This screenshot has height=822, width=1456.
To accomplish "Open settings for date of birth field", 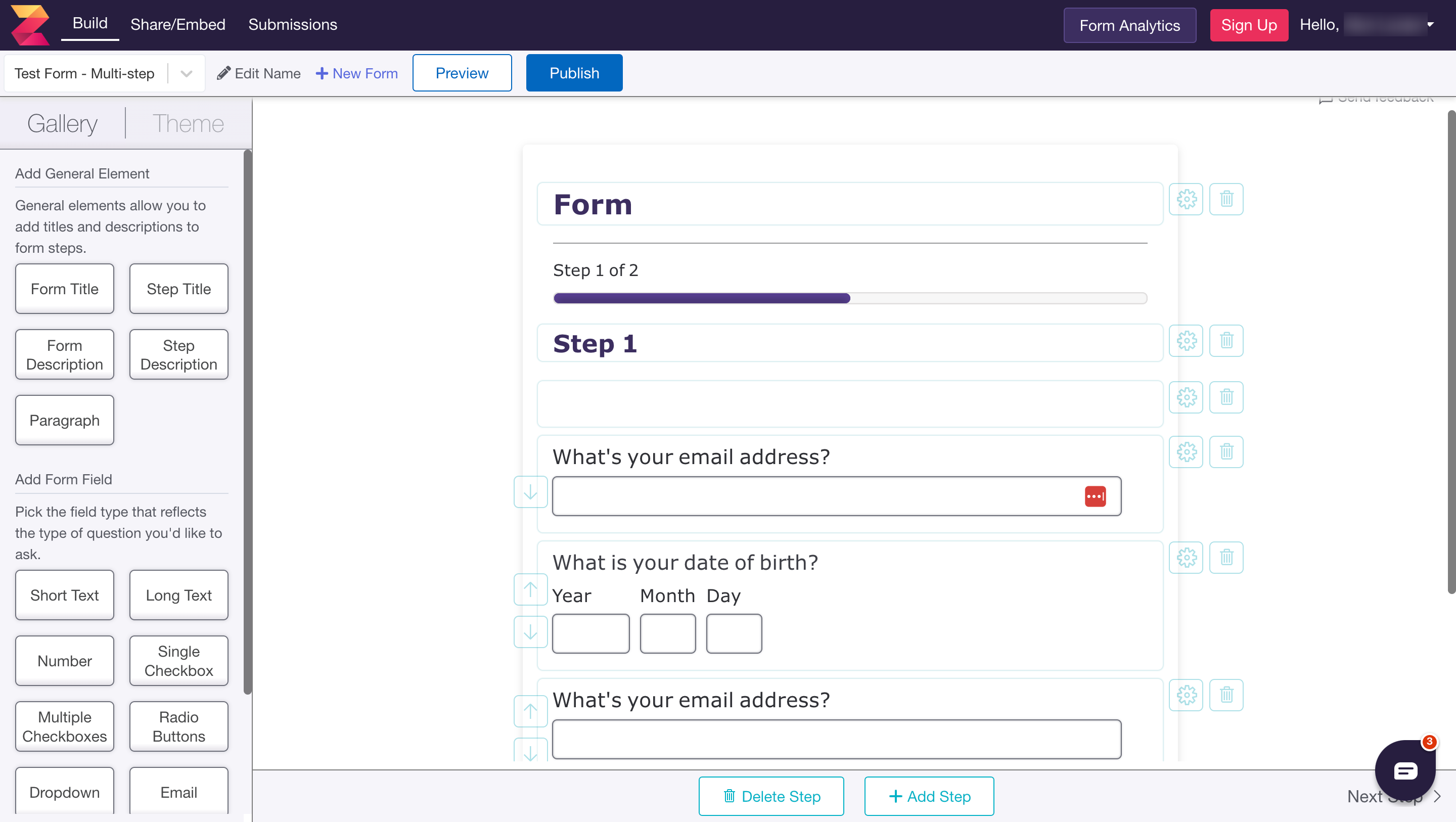I will [x=1186, y=558].
